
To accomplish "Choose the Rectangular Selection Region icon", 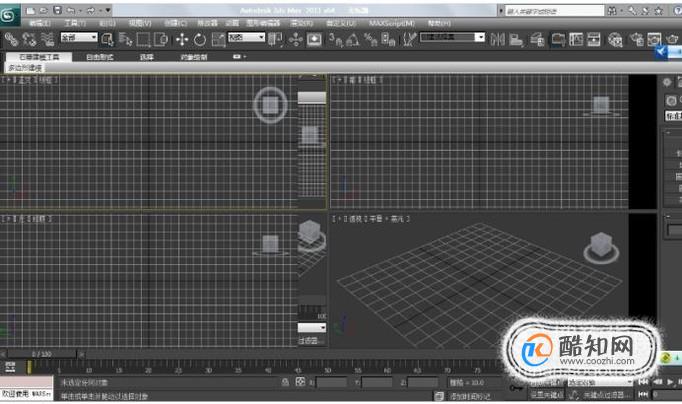I will pos(143,40).
